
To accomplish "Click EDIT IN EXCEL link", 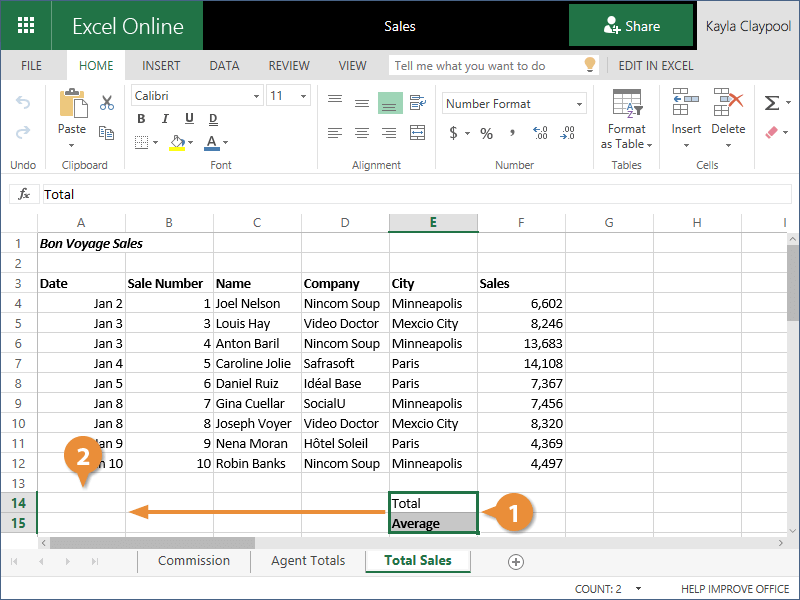I will click(x=655, y=66).
